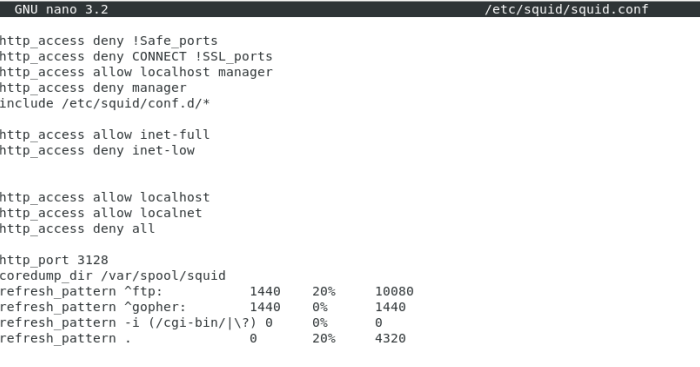Viewport: 700px width, 367px height.
Task: Click the 'deny CONNECT !SSL_ports' line
Action: [136, 56]
